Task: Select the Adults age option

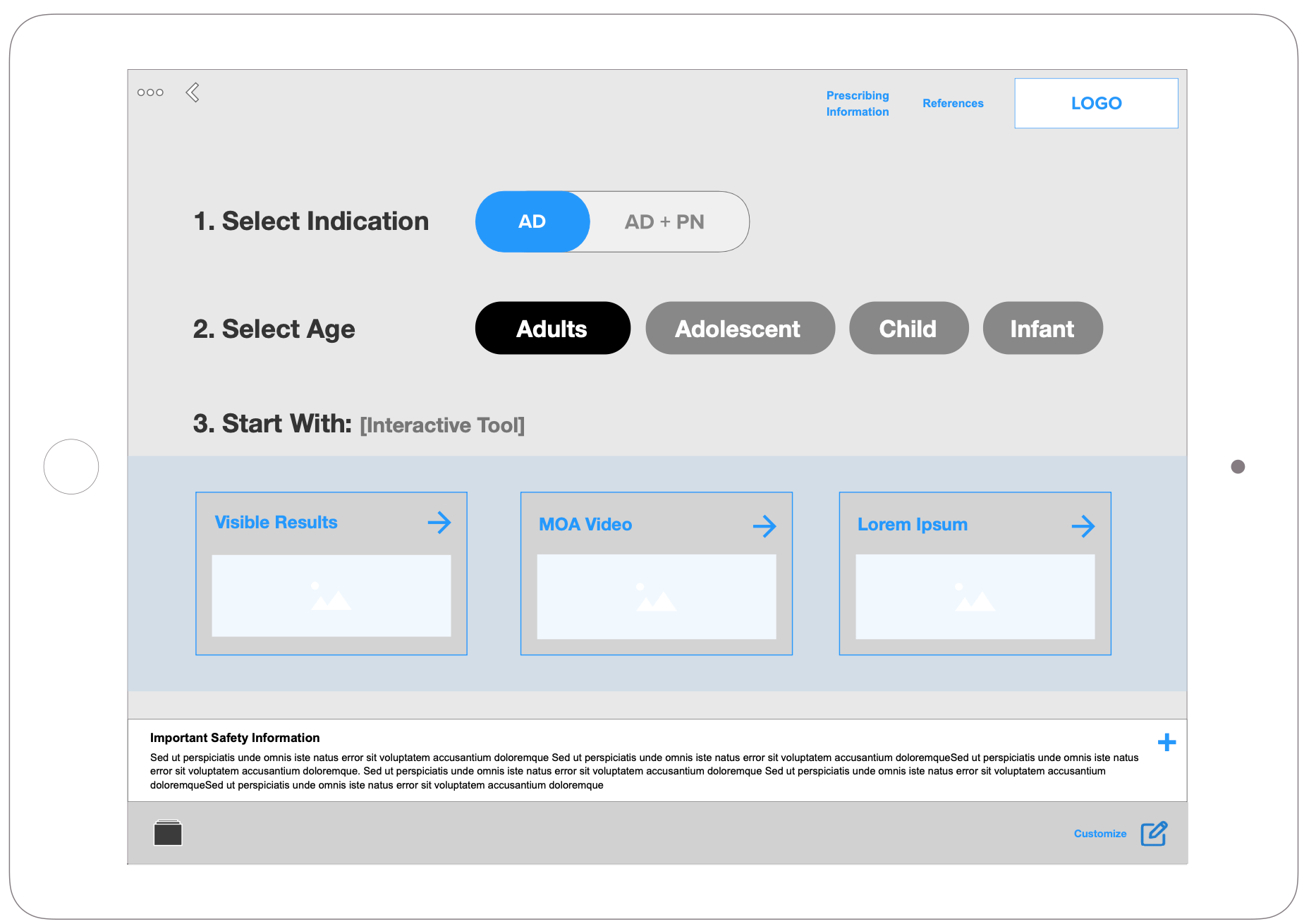Action: pyautogui.click(x=552, y=329)
